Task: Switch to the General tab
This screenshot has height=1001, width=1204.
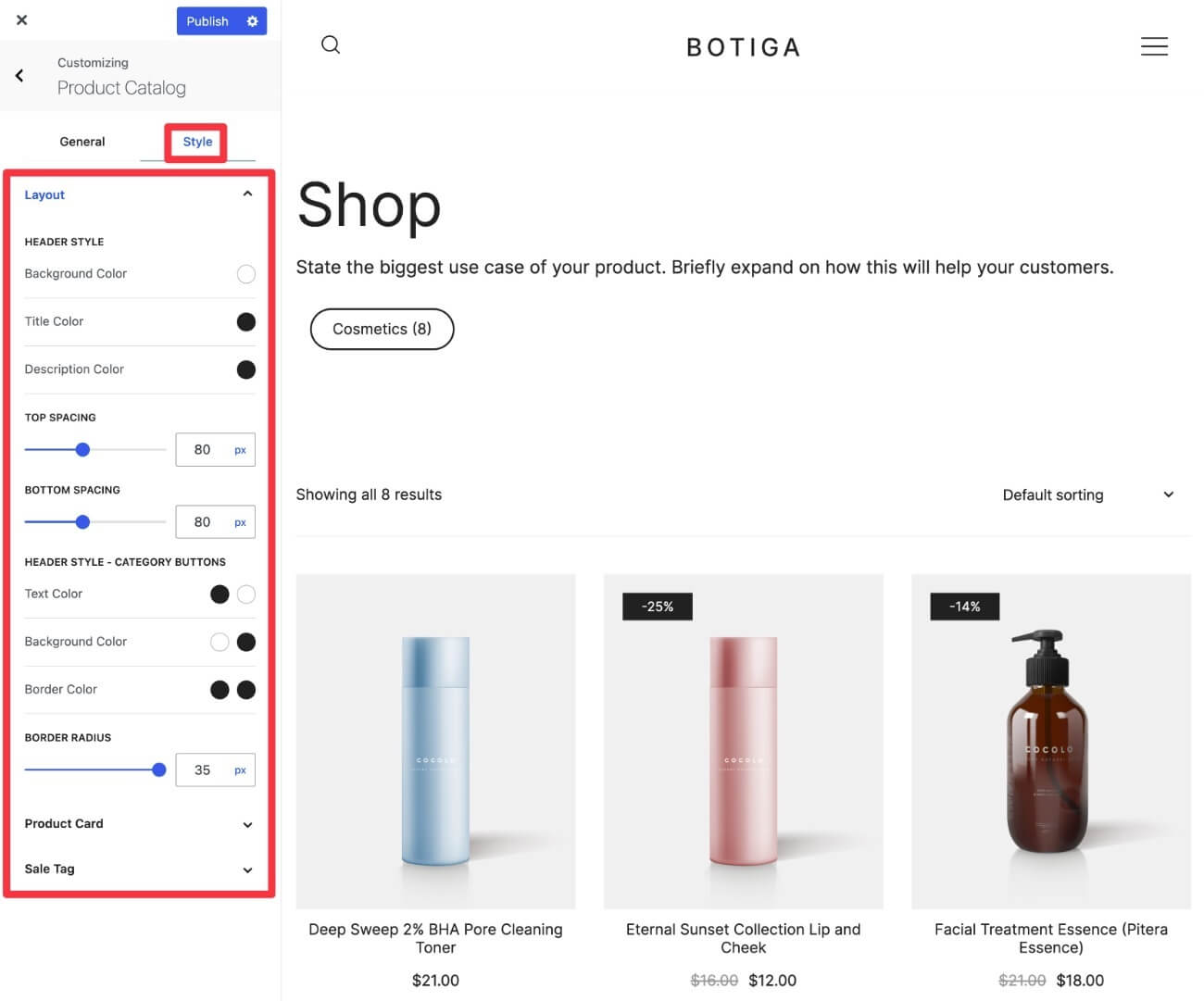Action: (x=82, y=142)
